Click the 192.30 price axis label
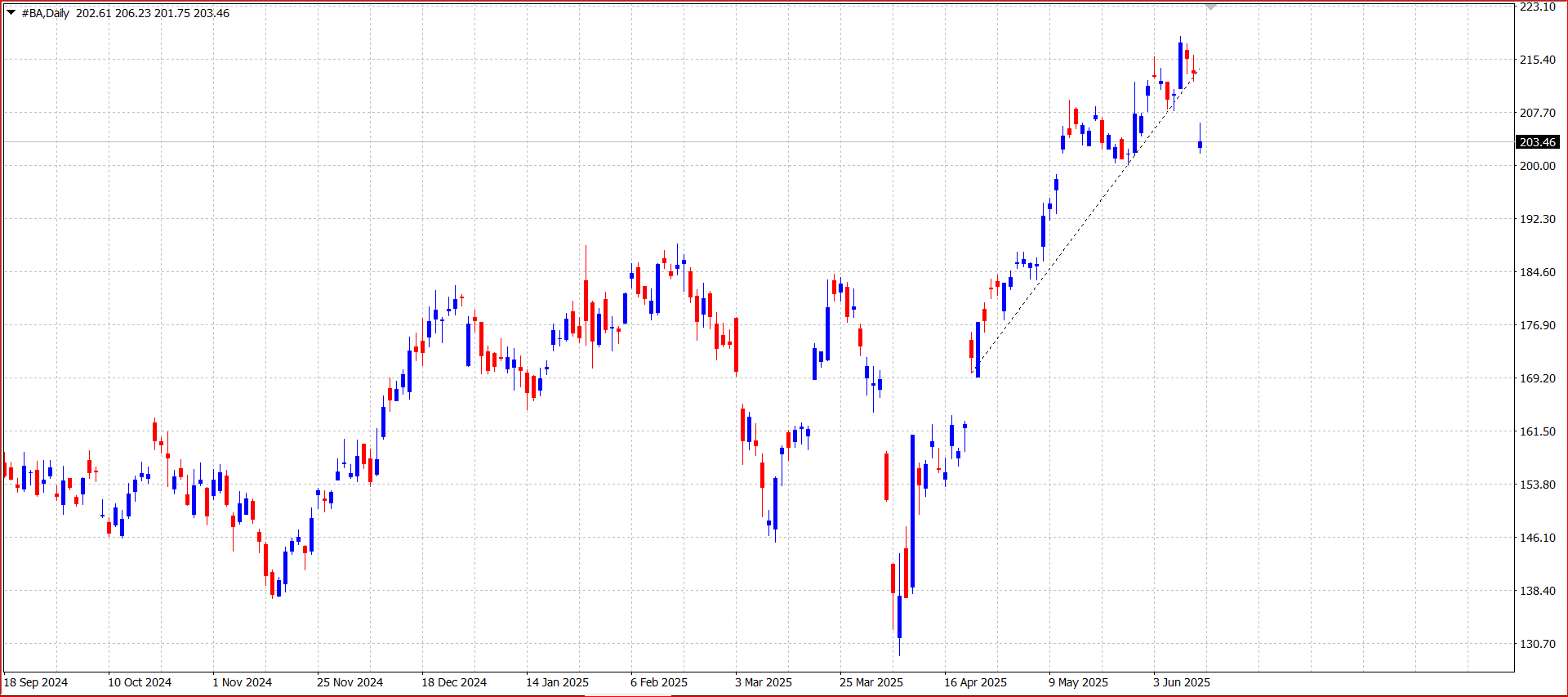This screenshot has width=1568, height=697. point(1537,219)
